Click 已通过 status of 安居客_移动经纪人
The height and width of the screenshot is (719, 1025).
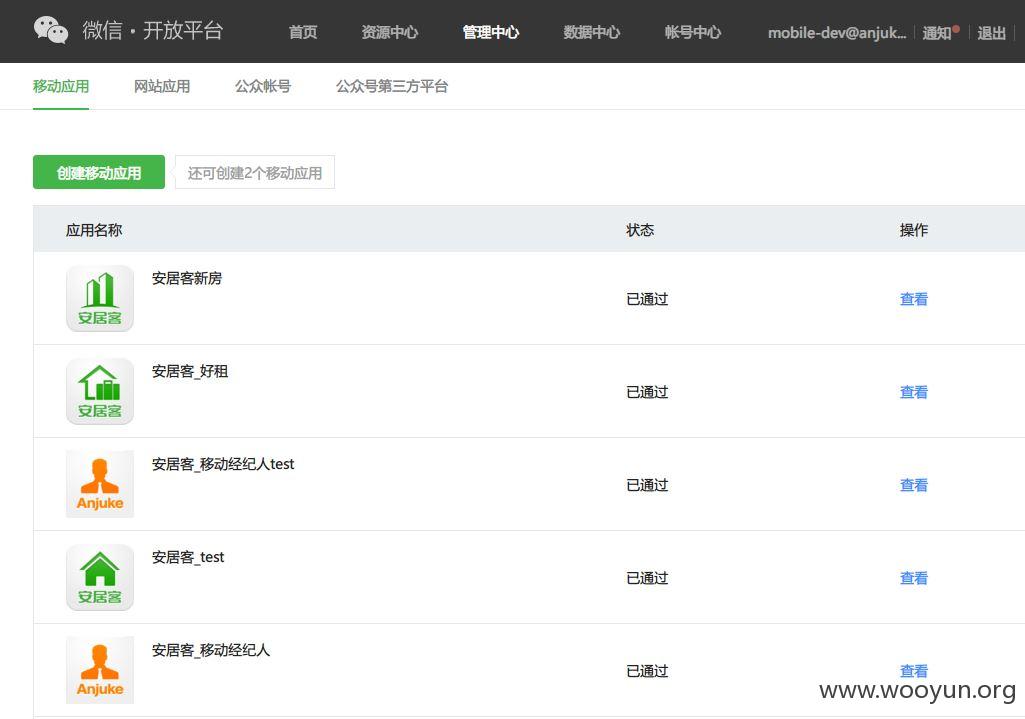click(x=647, y=671)
